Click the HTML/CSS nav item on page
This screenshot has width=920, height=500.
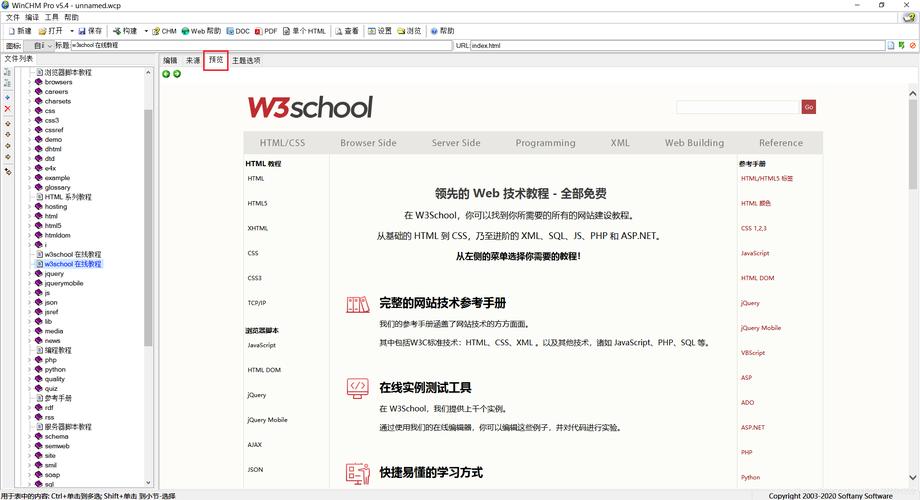click(x=282, y=143)
